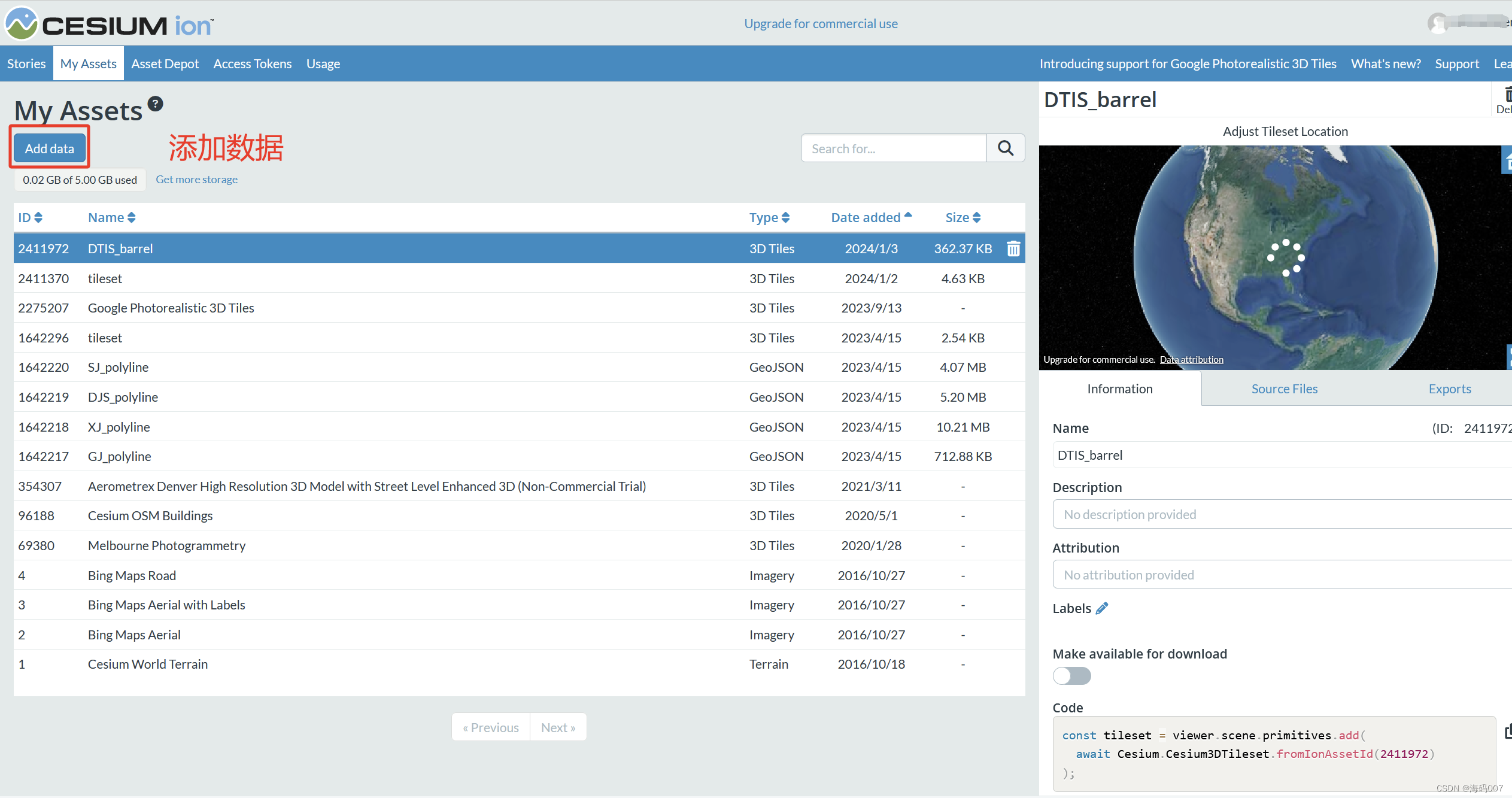1512x798 pixels.
Task: Open the Support link
Action: click(1456, 63)
